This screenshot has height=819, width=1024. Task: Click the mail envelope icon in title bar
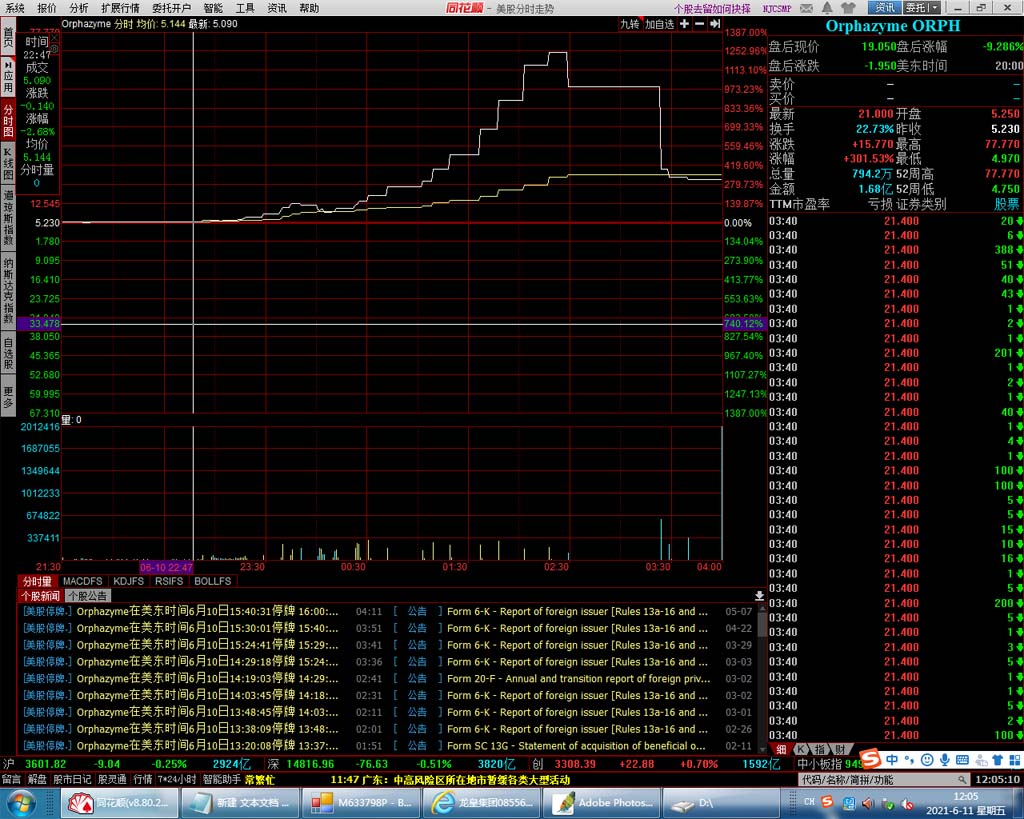point(807,8)
